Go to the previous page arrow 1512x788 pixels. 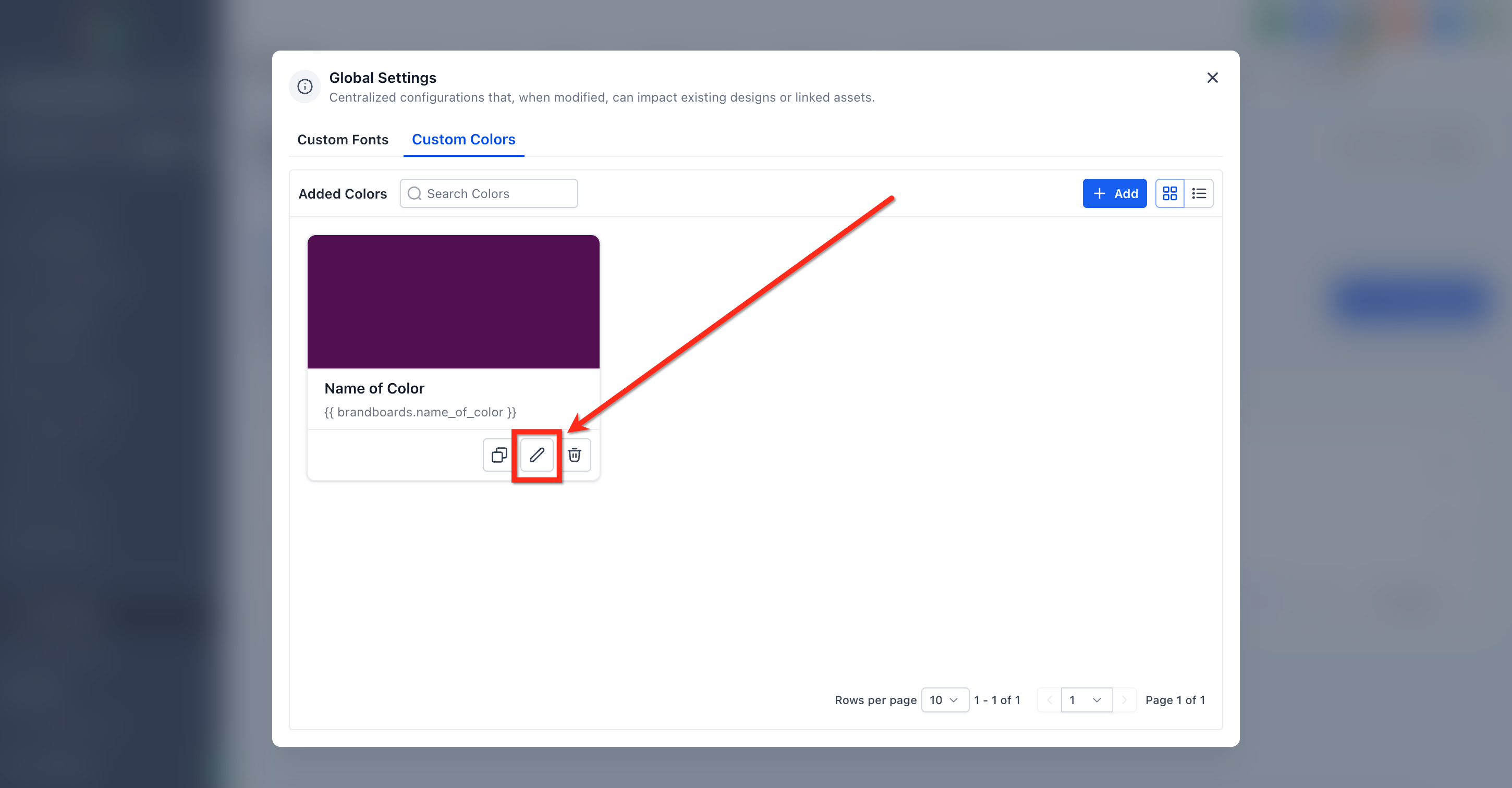tap(1050, 700)
